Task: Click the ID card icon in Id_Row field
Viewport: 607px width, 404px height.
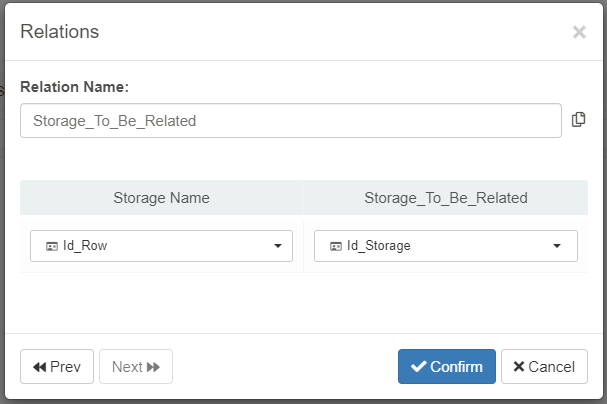Action: coord(51,246)
